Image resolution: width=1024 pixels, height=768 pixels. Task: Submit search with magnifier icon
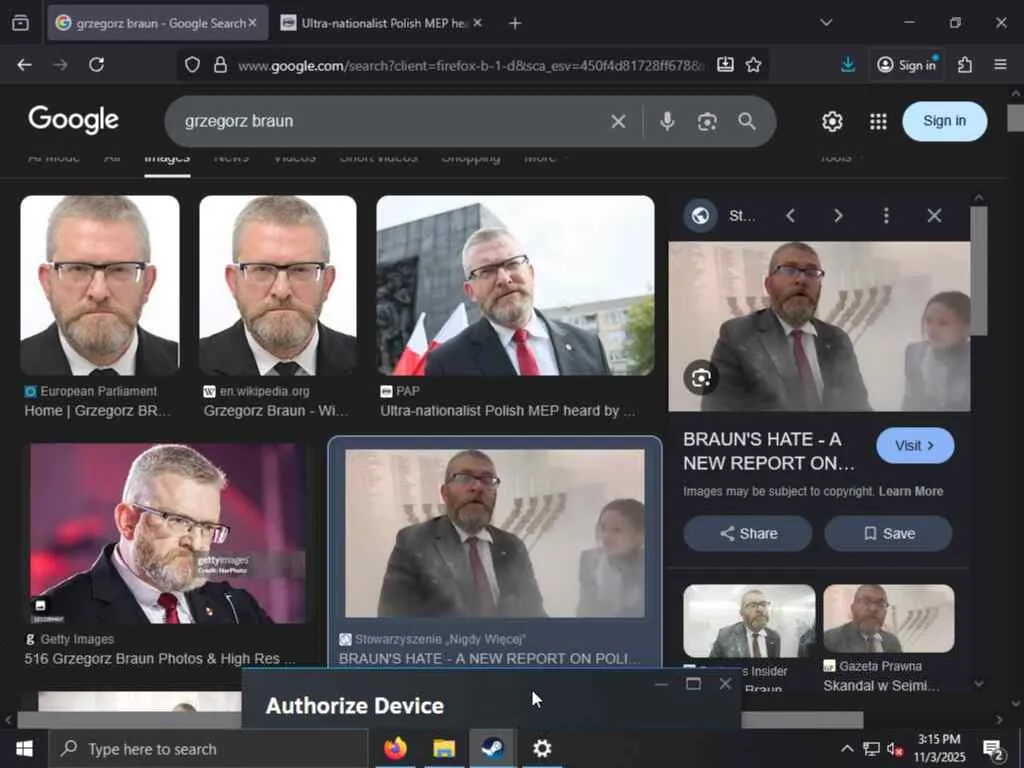(747, 121)
